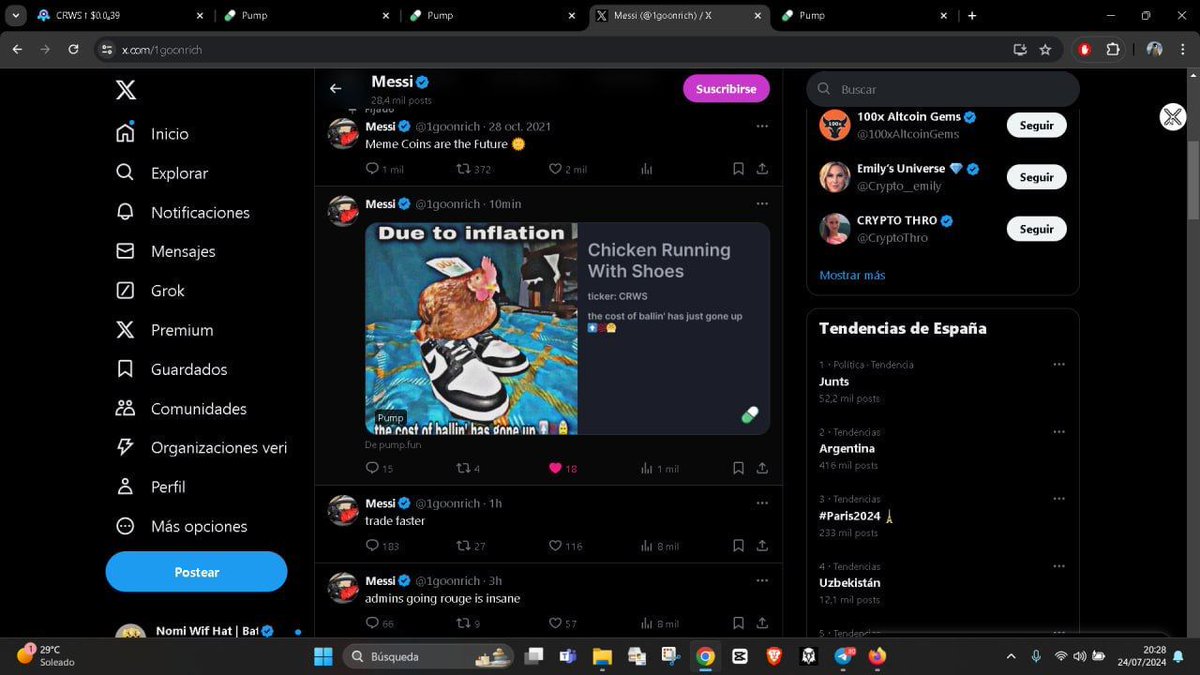Viewport: 1200px width, 675px height.
Task: Click the Windows Start button
Action: click(324, 657)
